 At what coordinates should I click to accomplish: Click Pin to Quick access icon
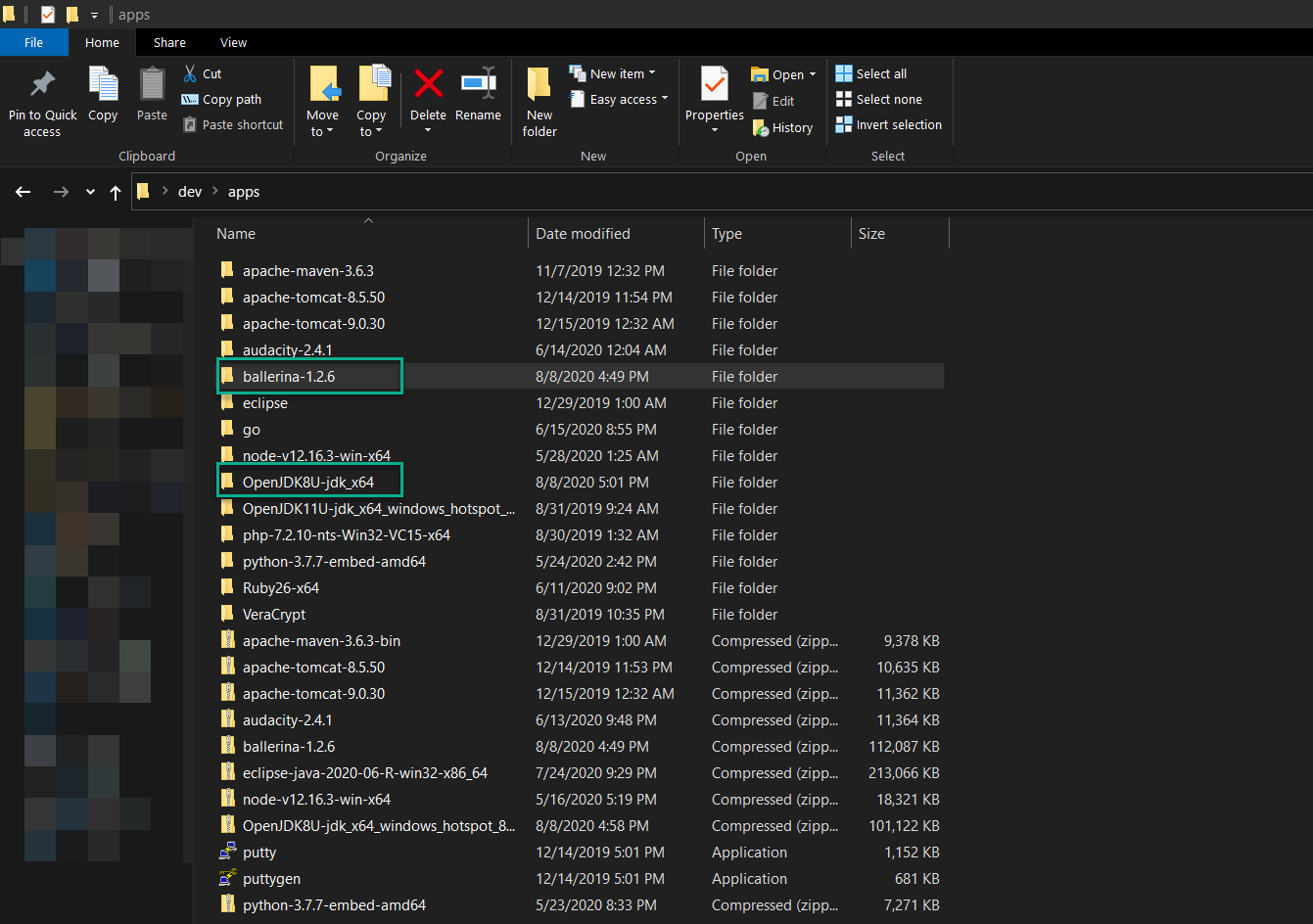(42, 83)
